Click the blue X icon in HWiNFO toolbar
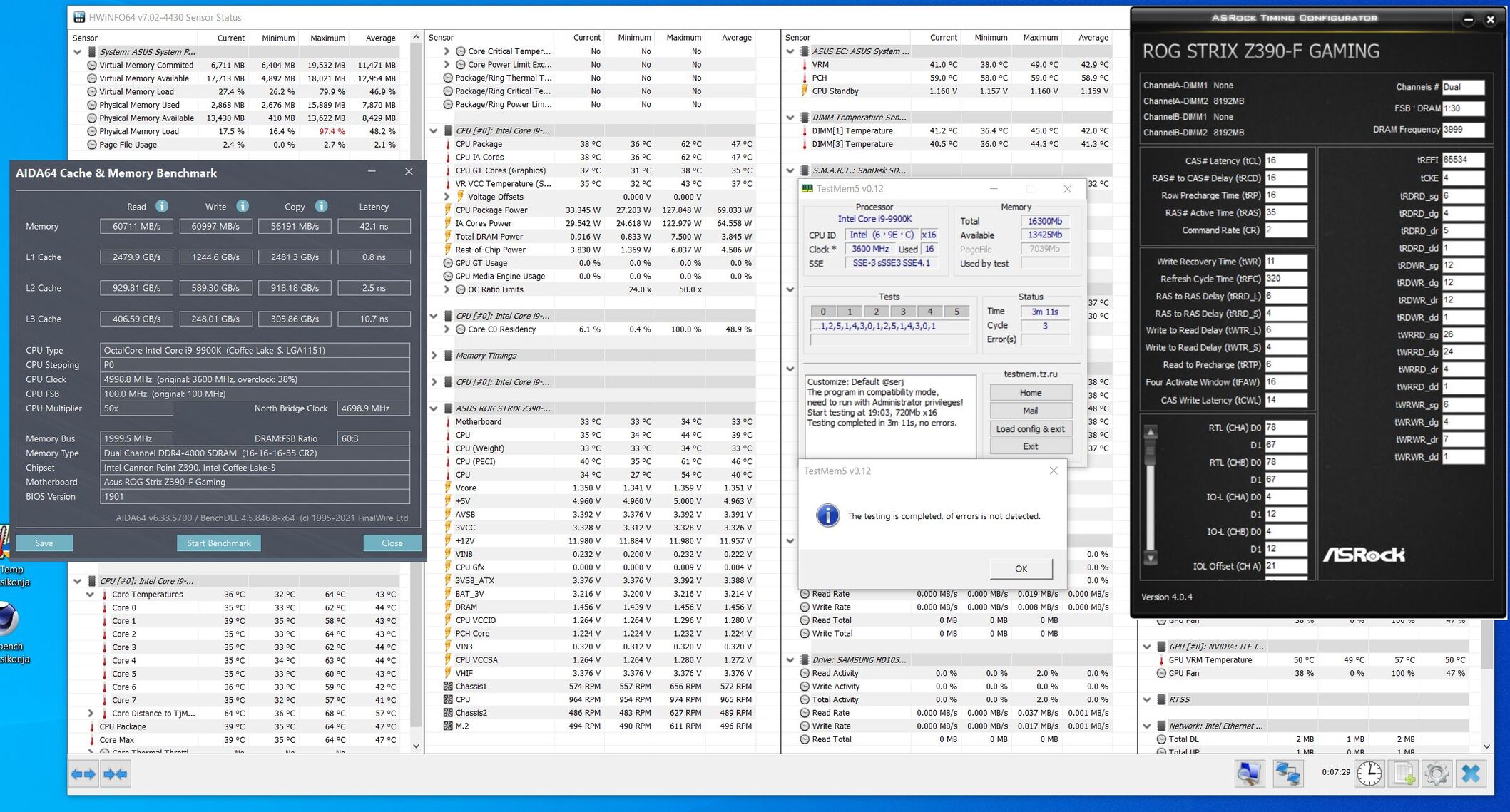 [1471, 774]
